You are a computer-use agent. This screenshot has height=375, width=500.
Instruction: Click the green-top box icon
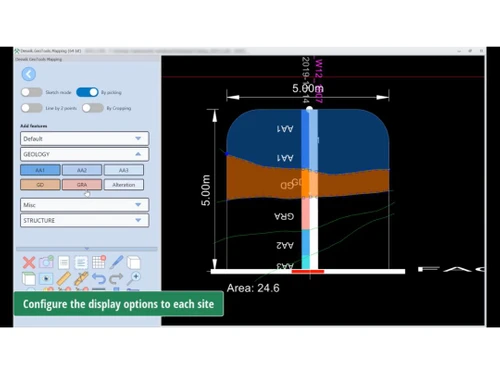coord(29,278)
